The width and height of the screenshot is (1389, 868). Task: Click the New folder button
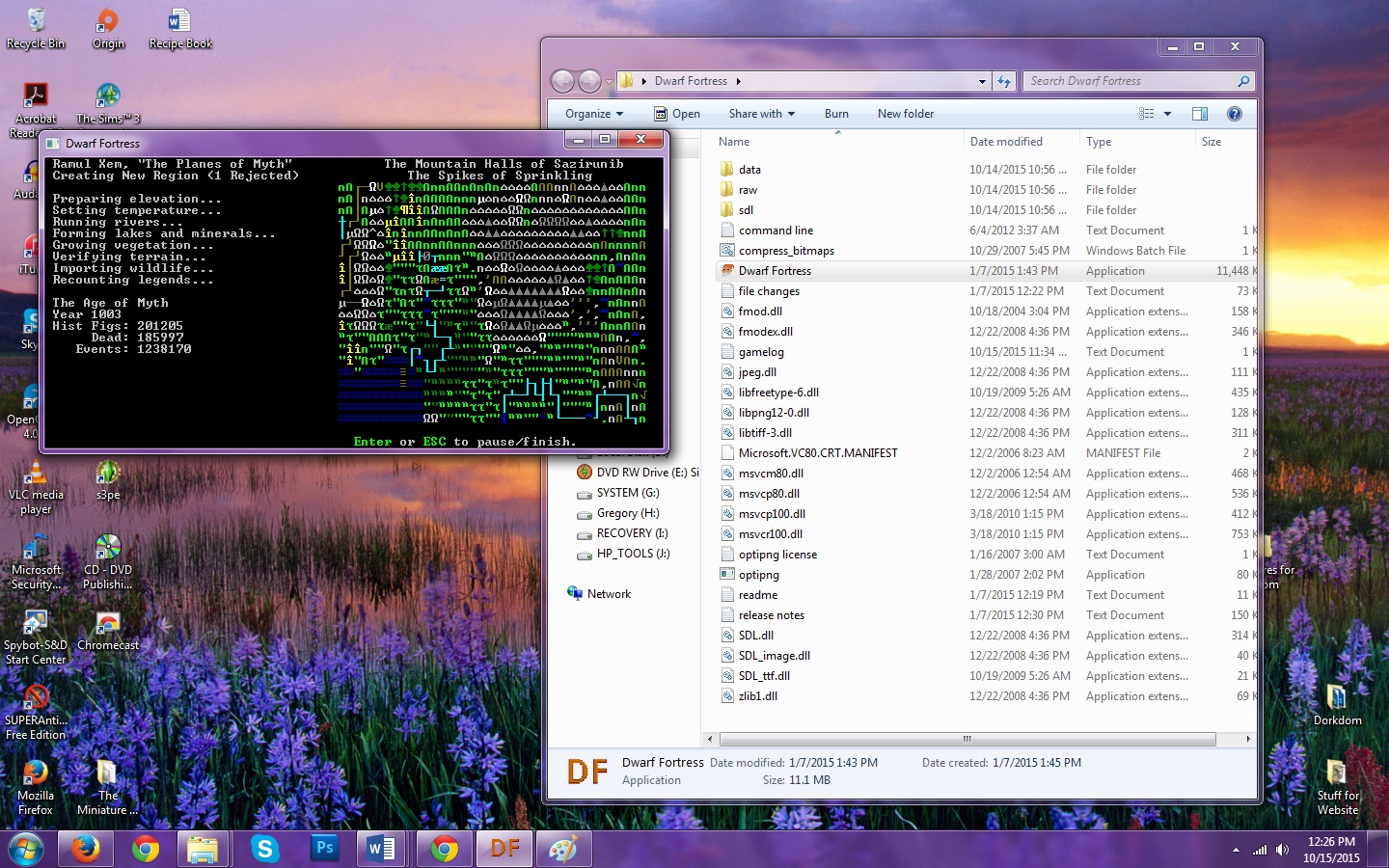click(905, 114)
